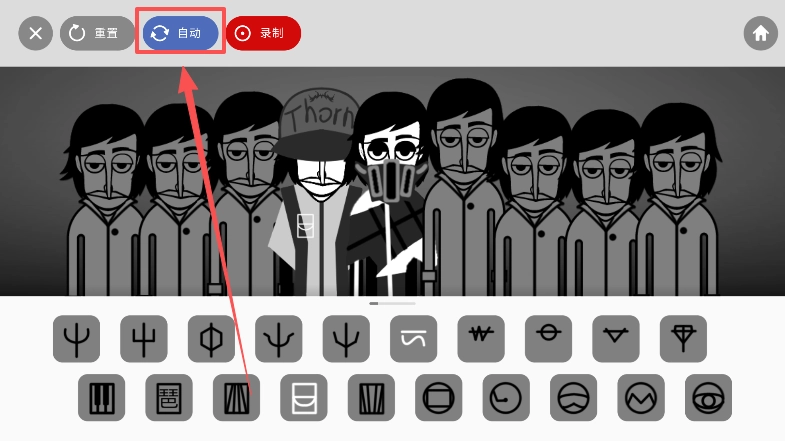The image size is (785, 441).
Task: Choose the square-in-circle sound icon
Action: point(439,397)
